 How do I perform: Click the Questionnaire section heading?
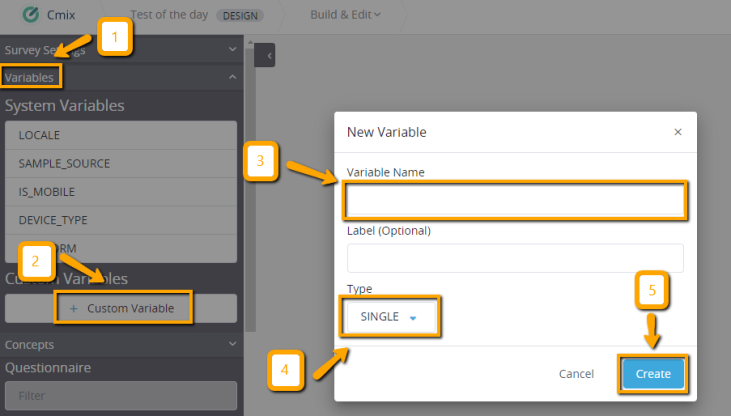pyautogui.click(x=48, y=367)
